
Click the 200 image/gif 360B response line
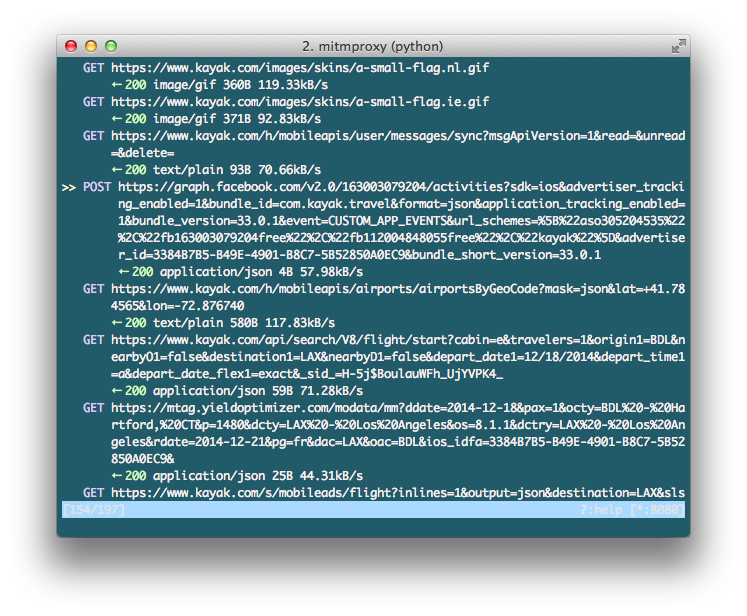click(x=220, y=85)
